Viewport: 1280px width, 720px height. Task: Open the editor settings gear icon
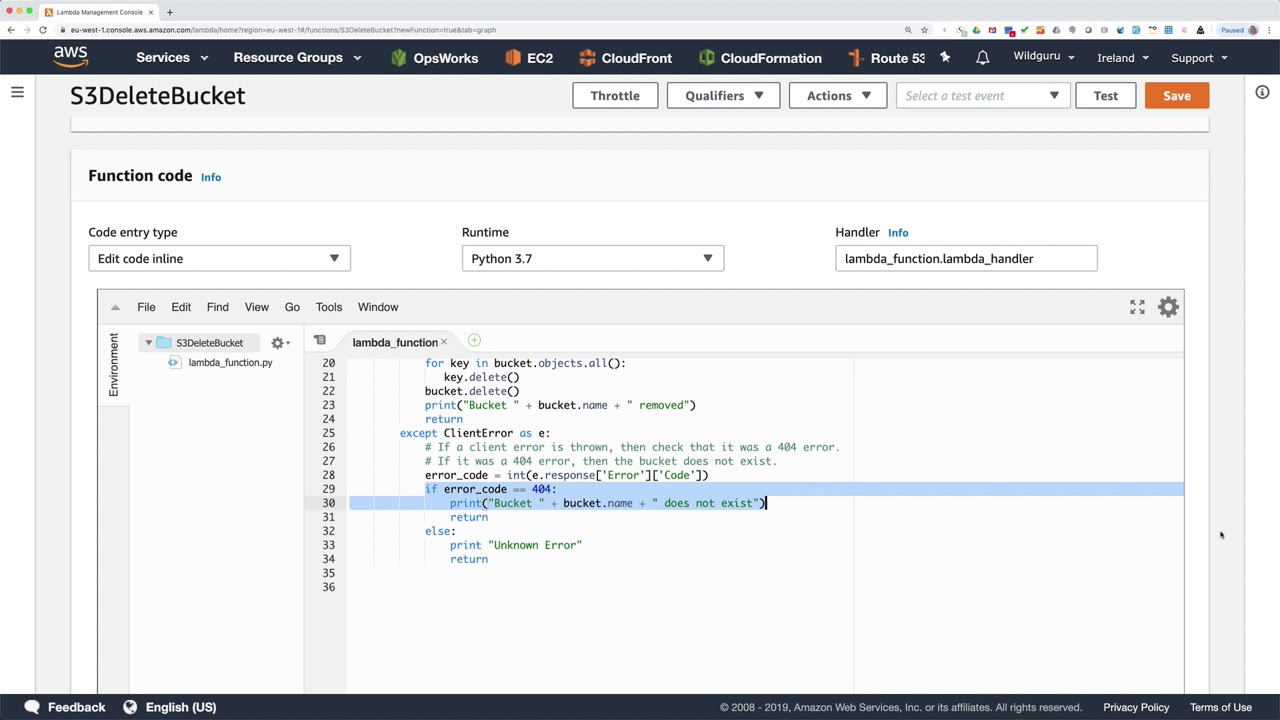[1168, 307]
